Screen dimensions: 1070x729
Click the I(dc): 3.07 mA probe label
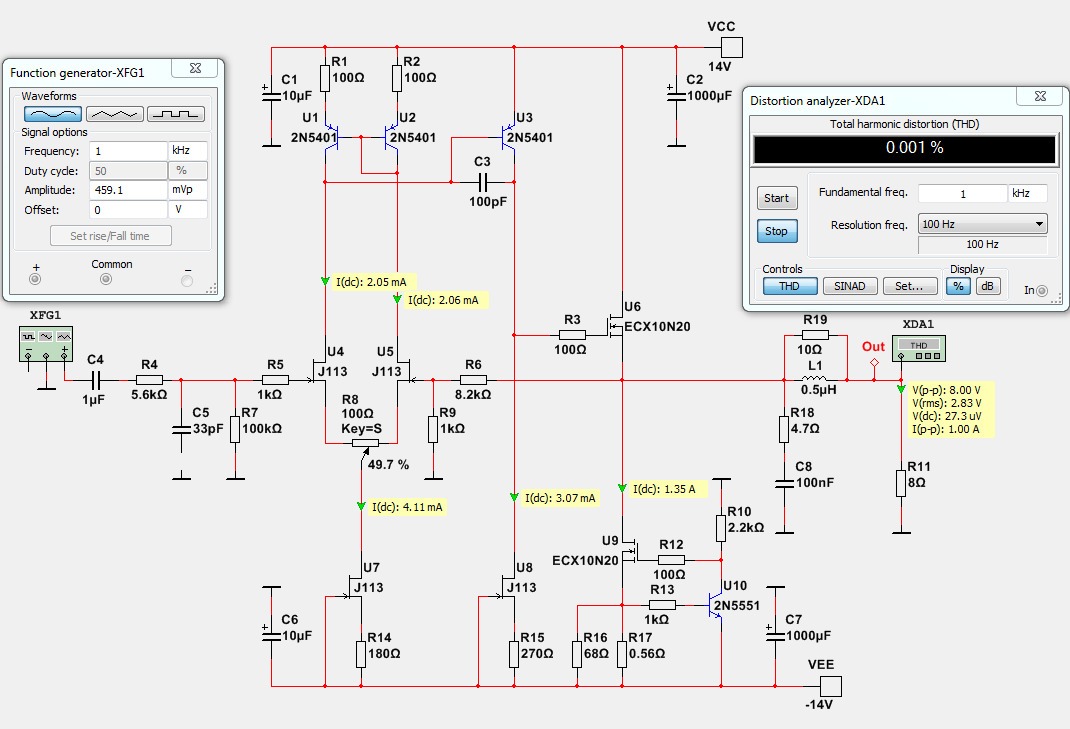[560, 498]
